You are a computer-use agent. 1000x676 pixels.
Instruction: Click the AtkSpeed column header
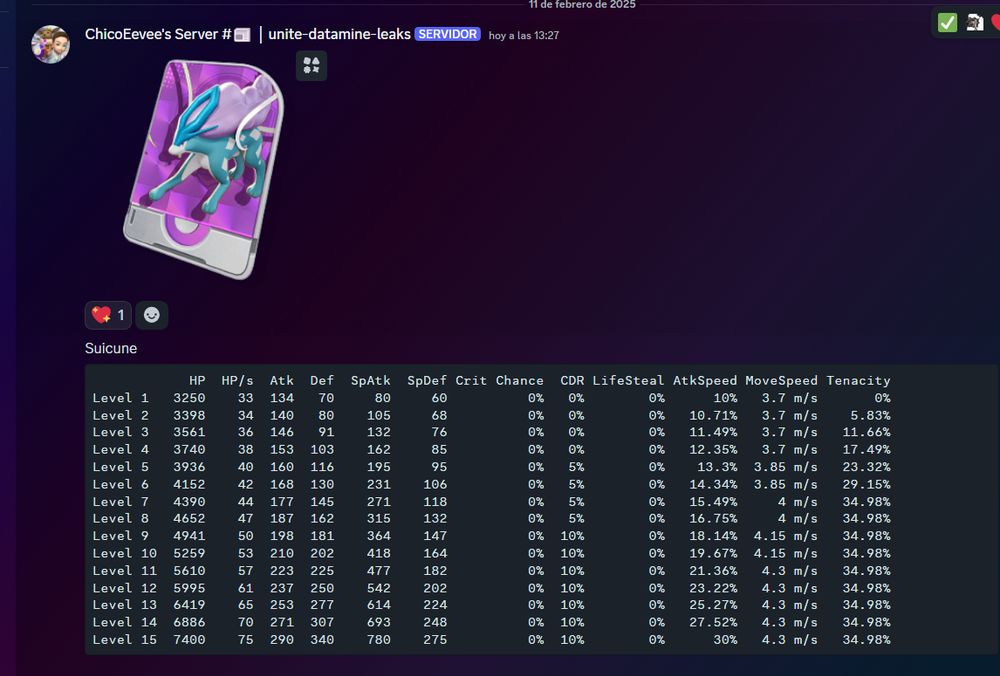pos(705,381)
